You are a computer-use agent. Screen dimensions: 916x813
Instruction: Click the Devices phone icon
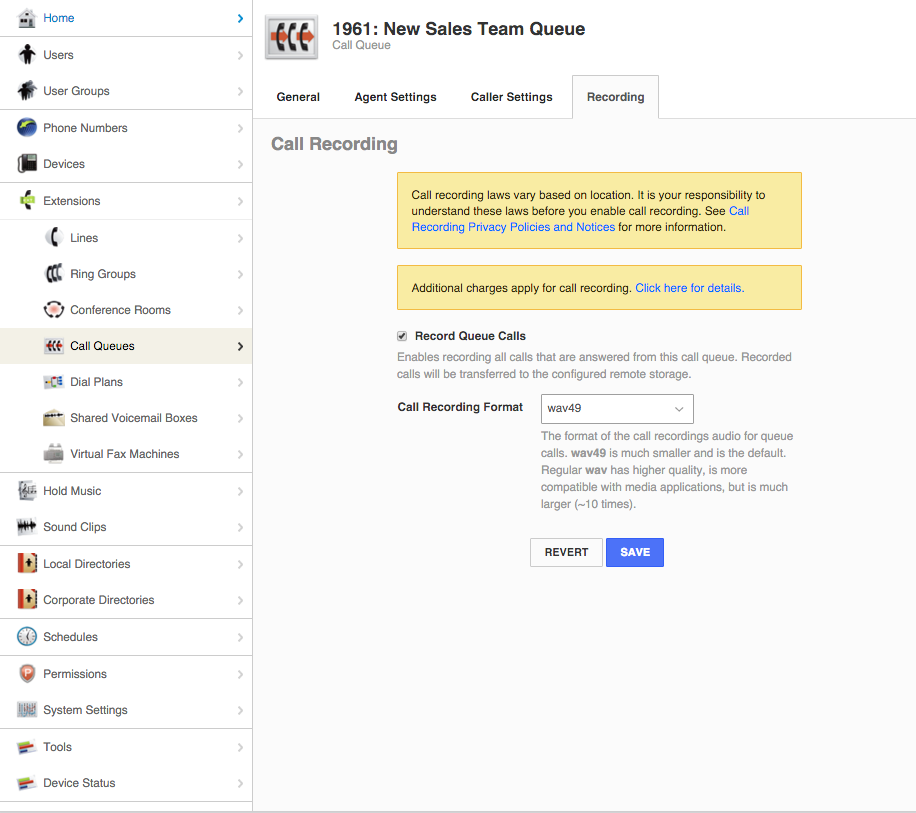point(27,164)
